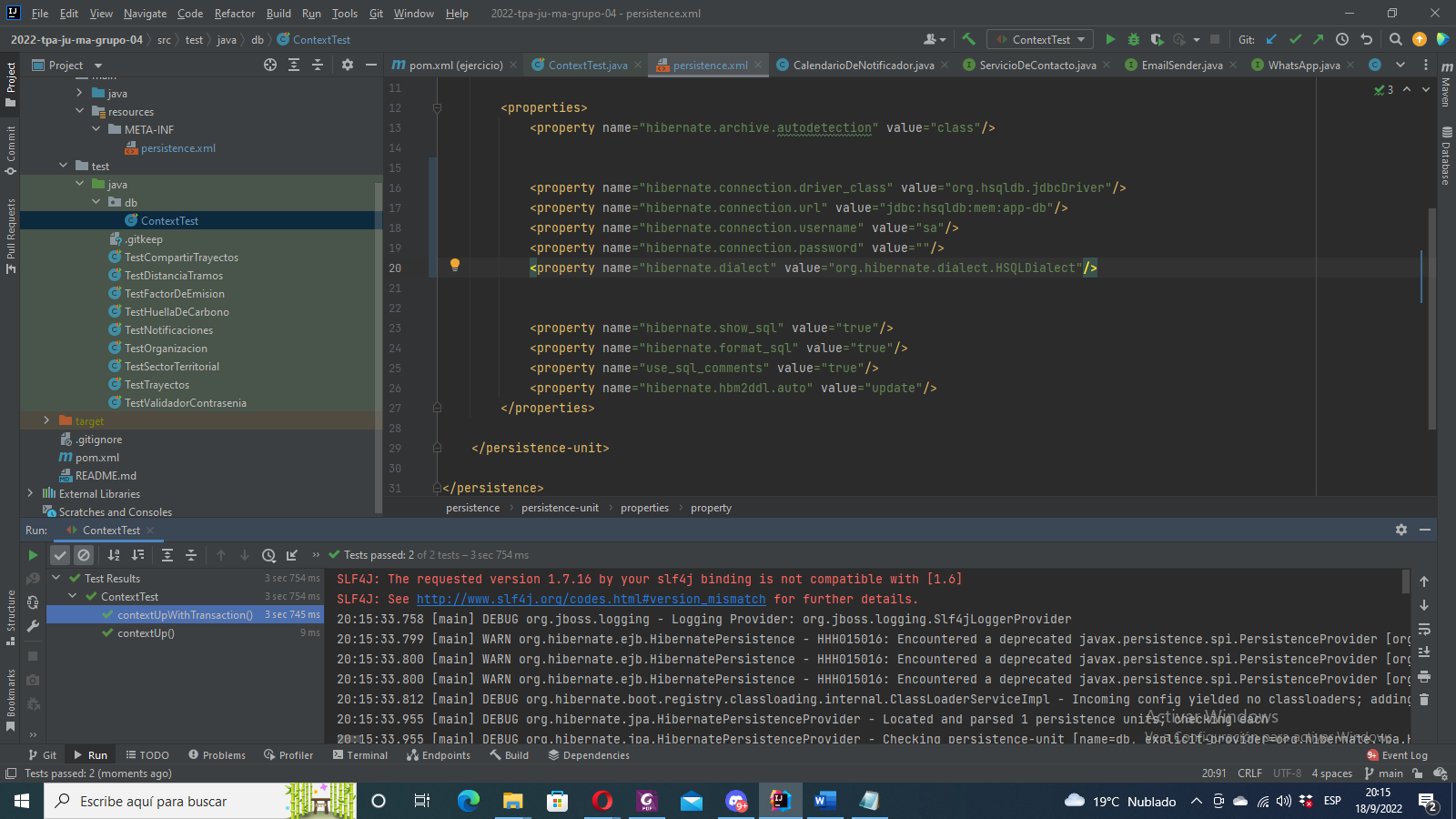
Task: Collapse the META-INF folder
Action: (x=96, y=129)
